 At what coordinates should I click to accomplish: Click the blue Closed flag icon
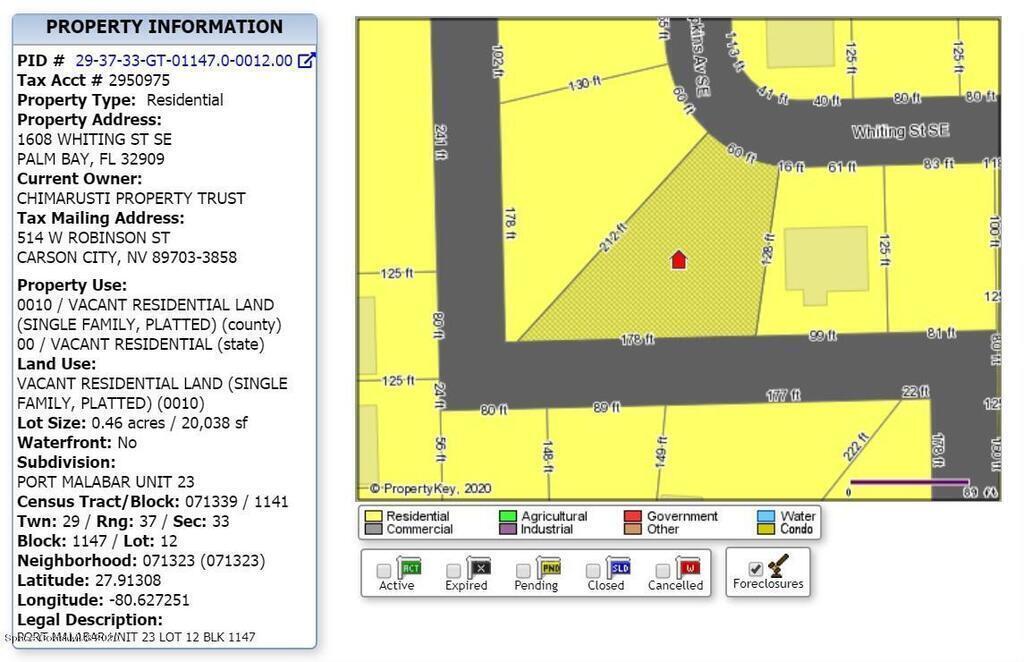619,568
